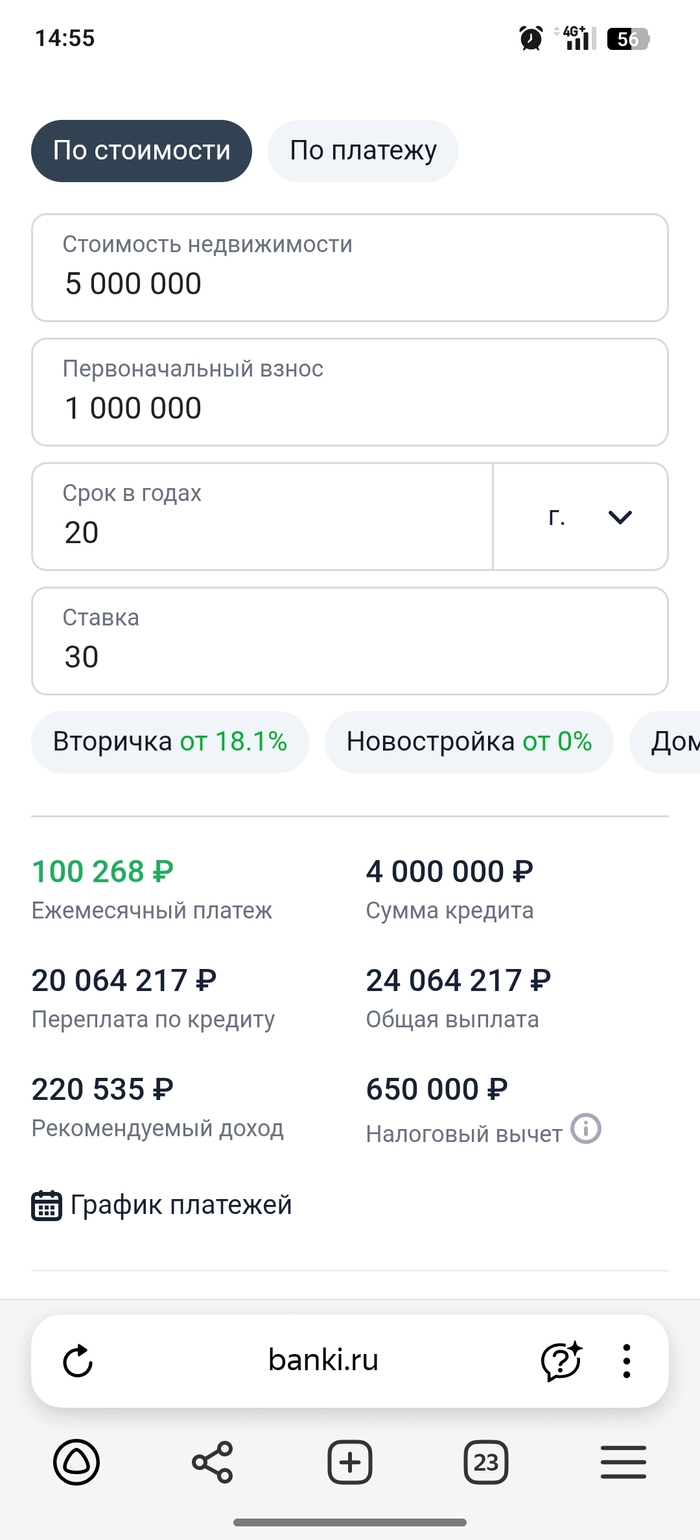The width and height of the screenshot is (700, 1540).
Task: Tap the neuro chat question icon
Action: 561,1361
